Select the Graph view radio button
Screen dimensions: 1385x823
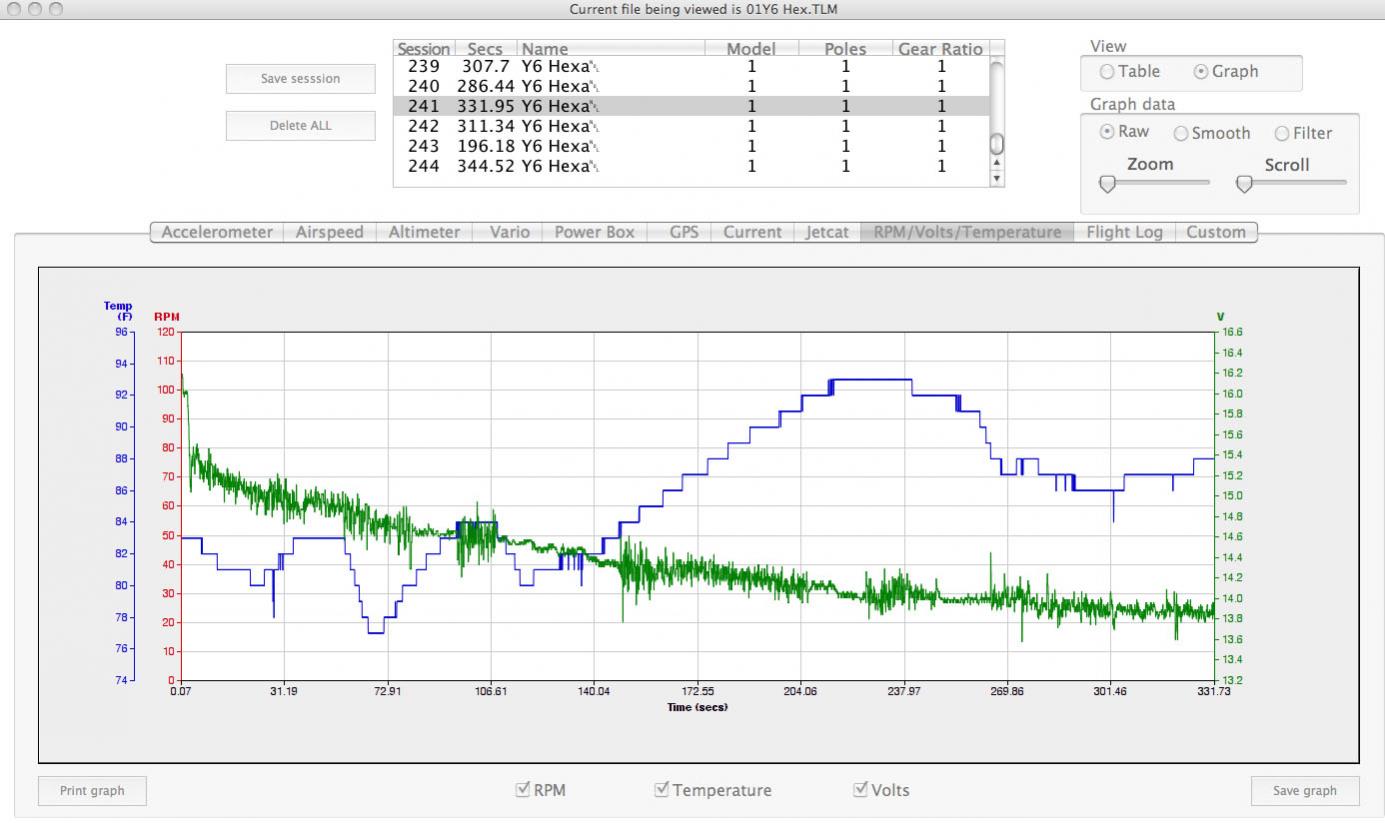click(1202, 72)
